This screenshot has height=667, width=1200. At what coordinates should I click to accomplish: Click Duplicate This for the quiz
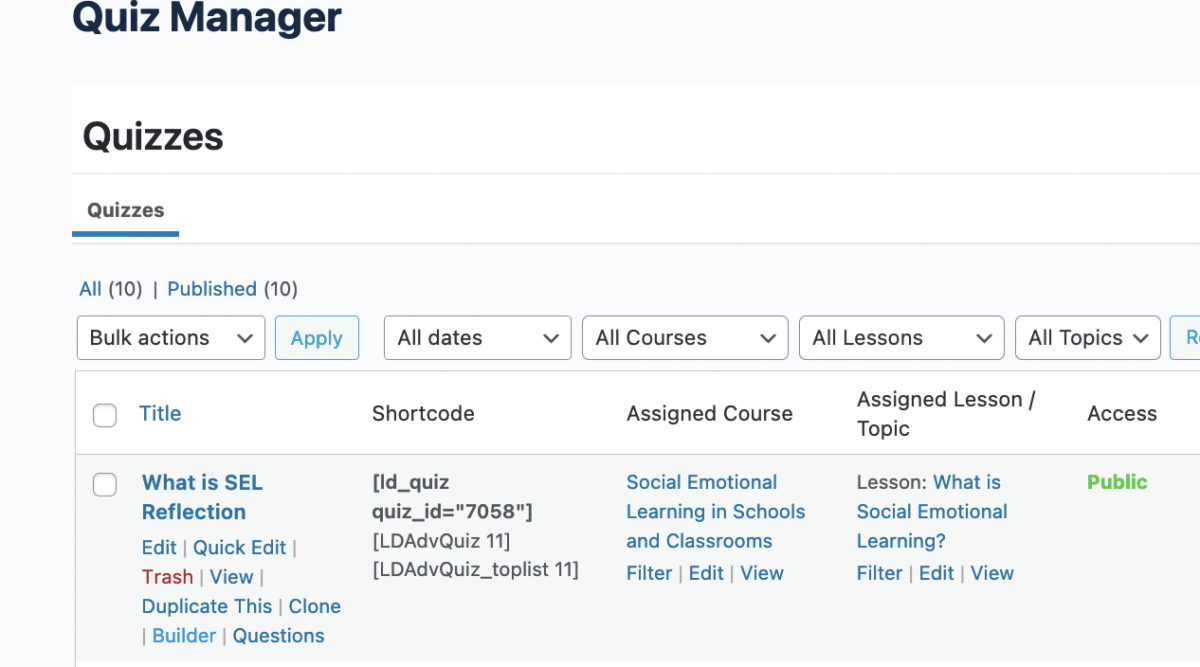[206, 606]
